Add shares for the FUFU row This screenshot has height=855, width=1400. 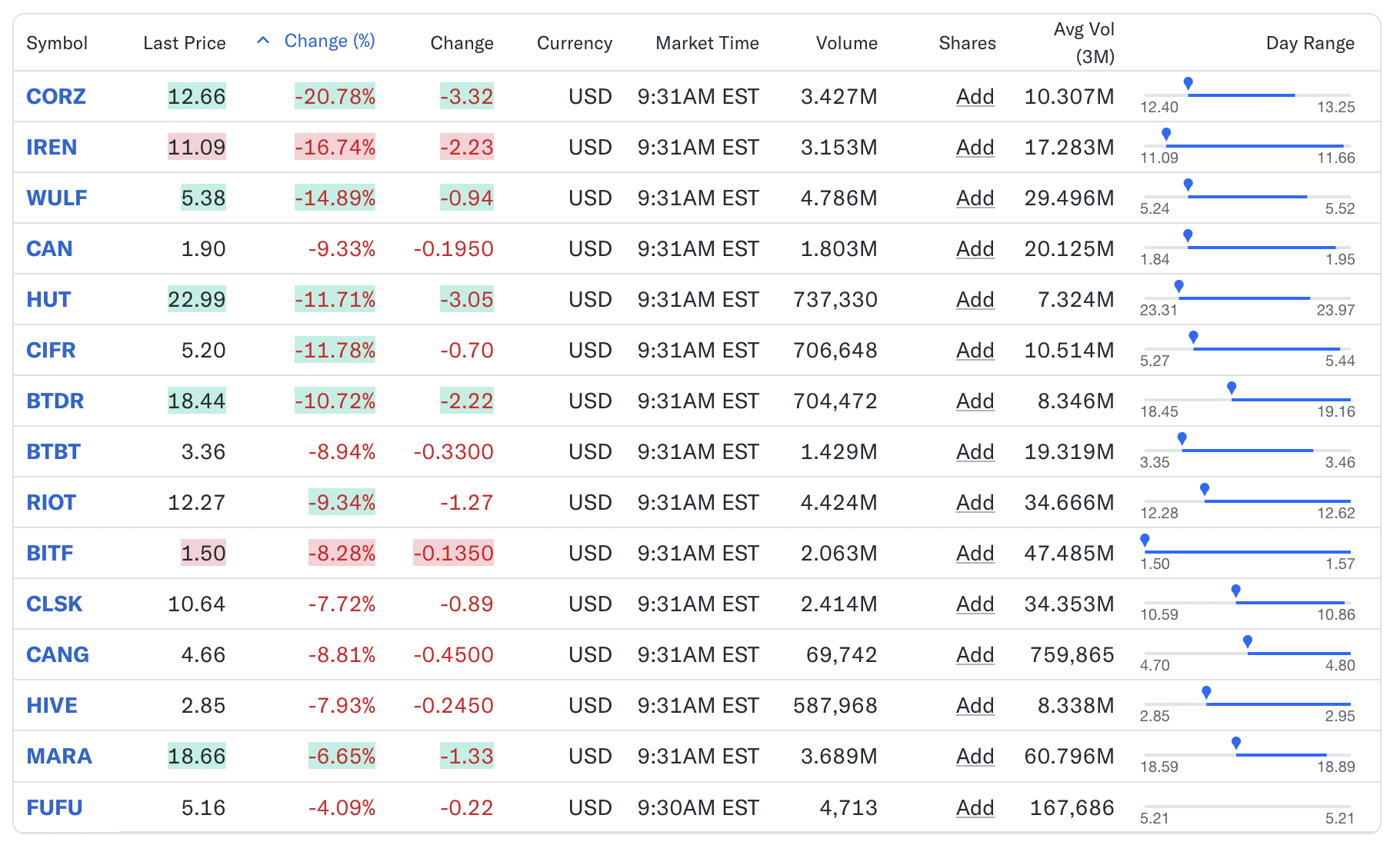[975, 807]
